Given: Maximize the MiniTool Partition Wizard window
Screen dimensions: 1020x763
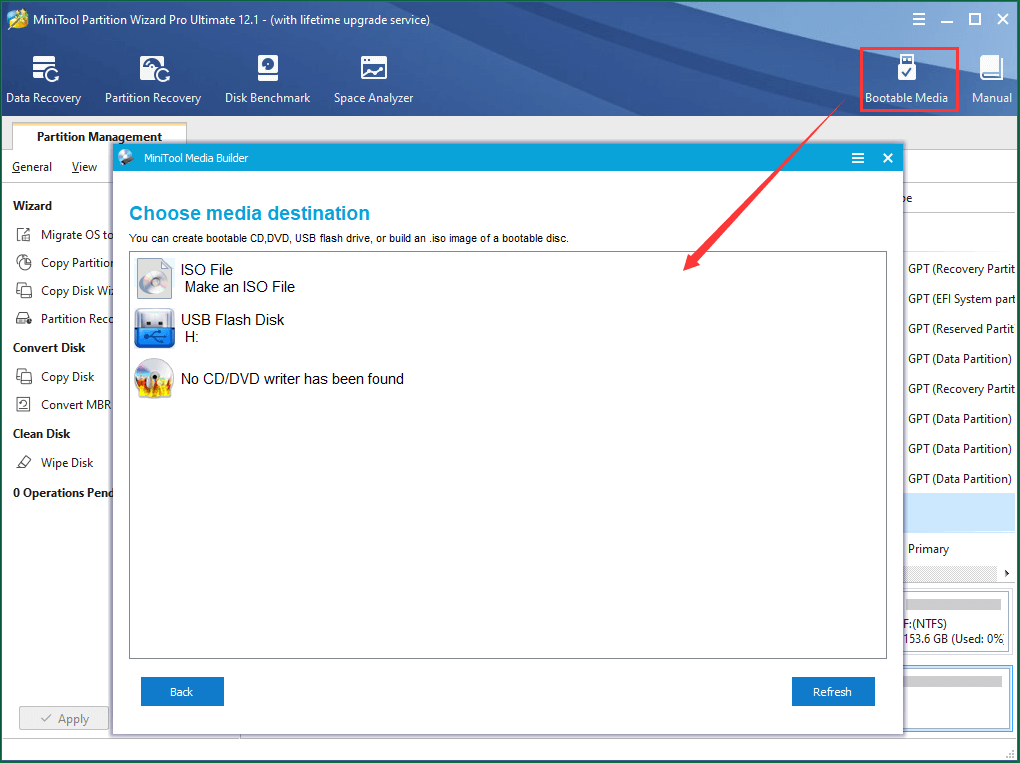Looking at the screenshot, I should pyautogui.click(x=974, y=20).
